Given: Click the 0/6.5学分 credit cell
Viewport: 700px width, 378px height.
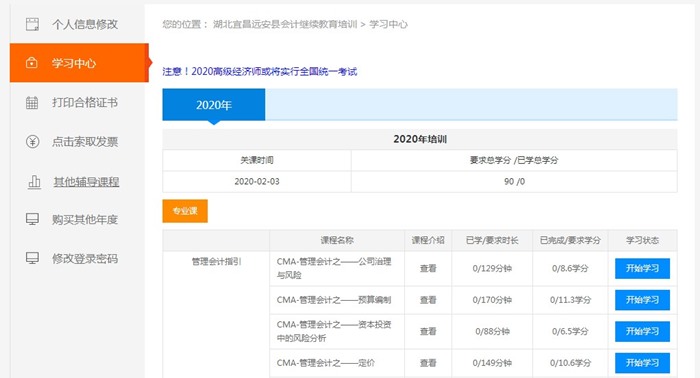Looking at the screenshot, I should click(x=570, y=331).
